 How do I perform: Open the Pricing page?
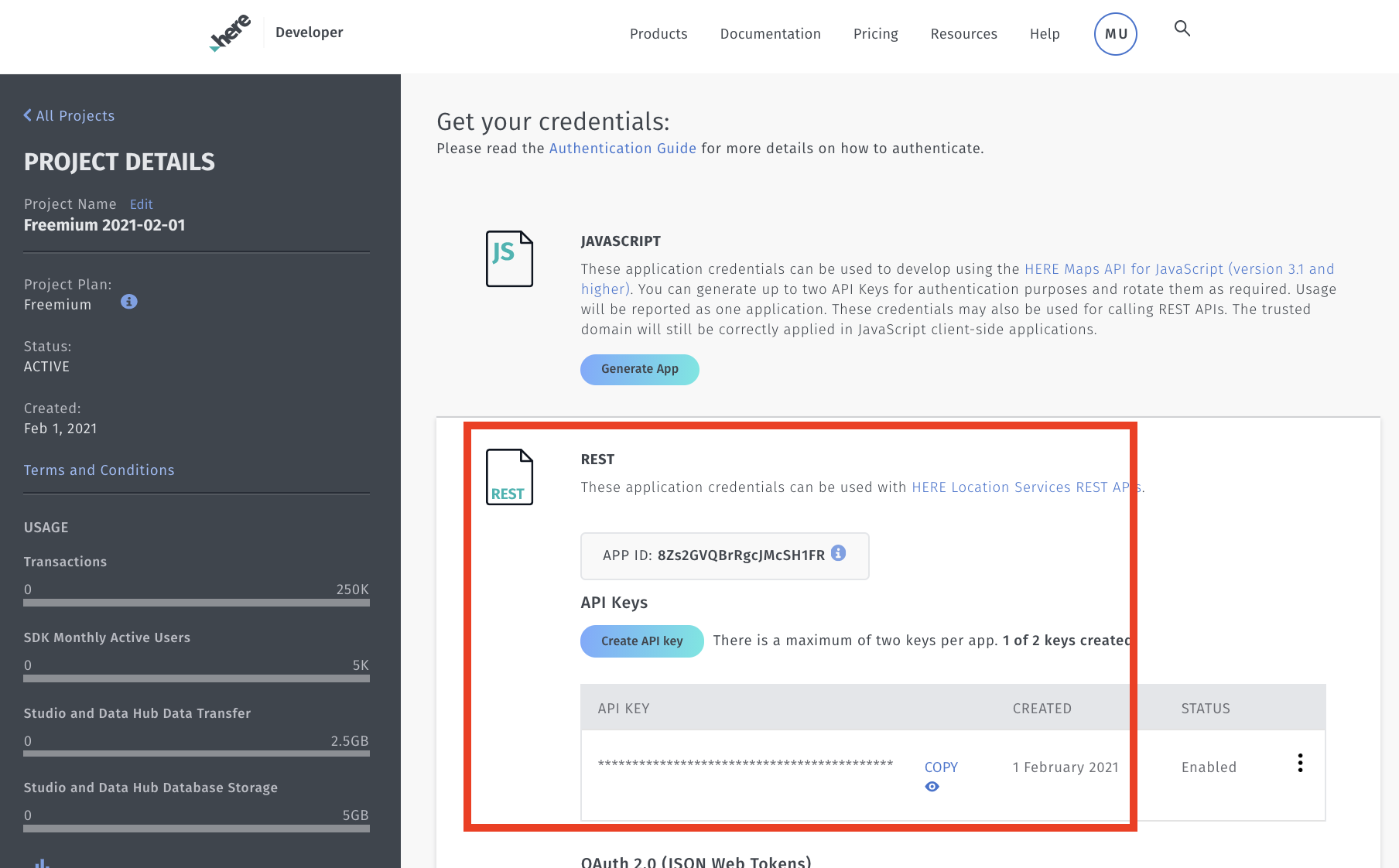(x=875, y=34)
